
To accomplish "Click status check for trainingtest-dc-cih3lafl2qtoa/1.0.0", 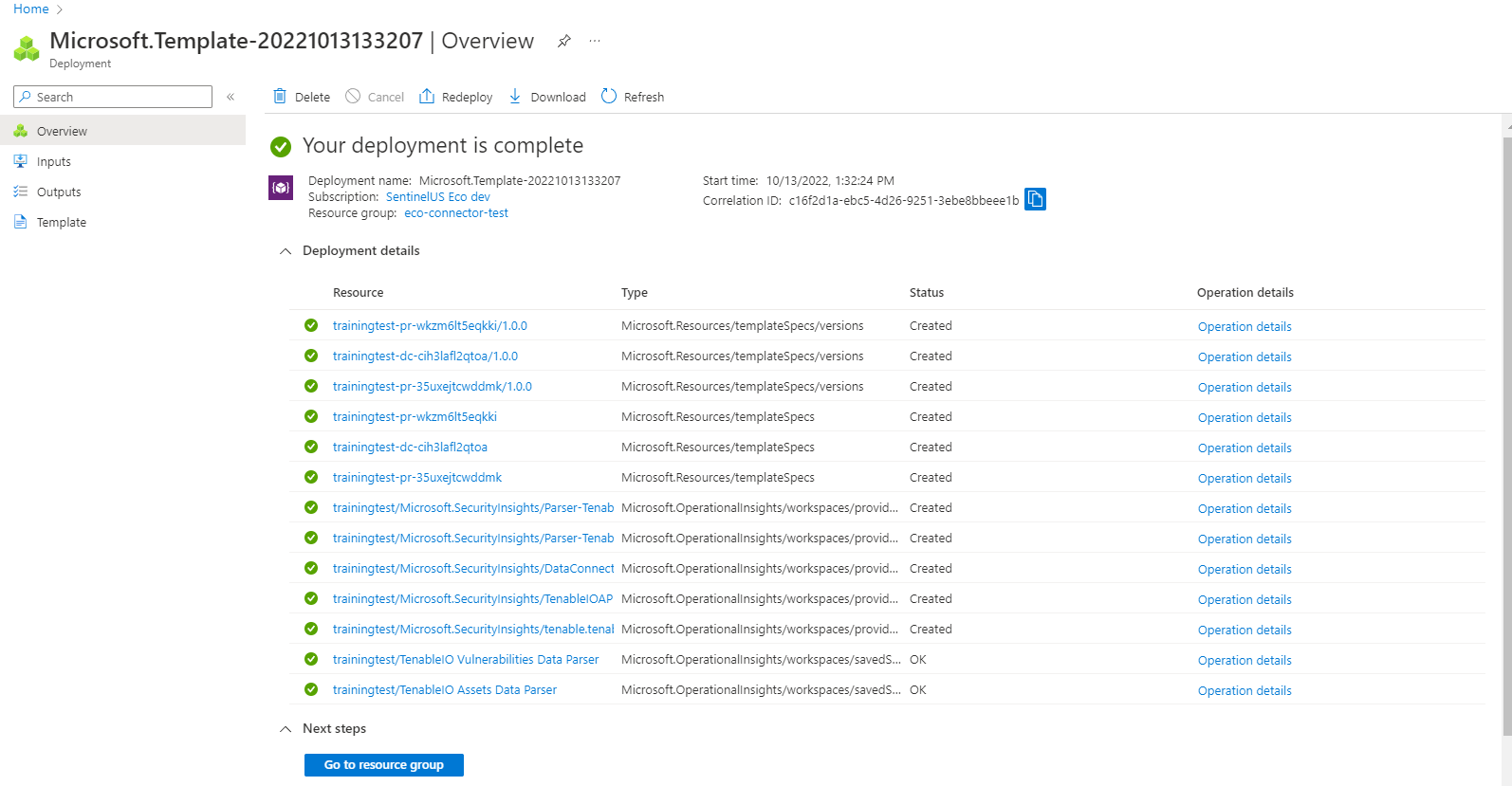I will (x=311, y=356).
